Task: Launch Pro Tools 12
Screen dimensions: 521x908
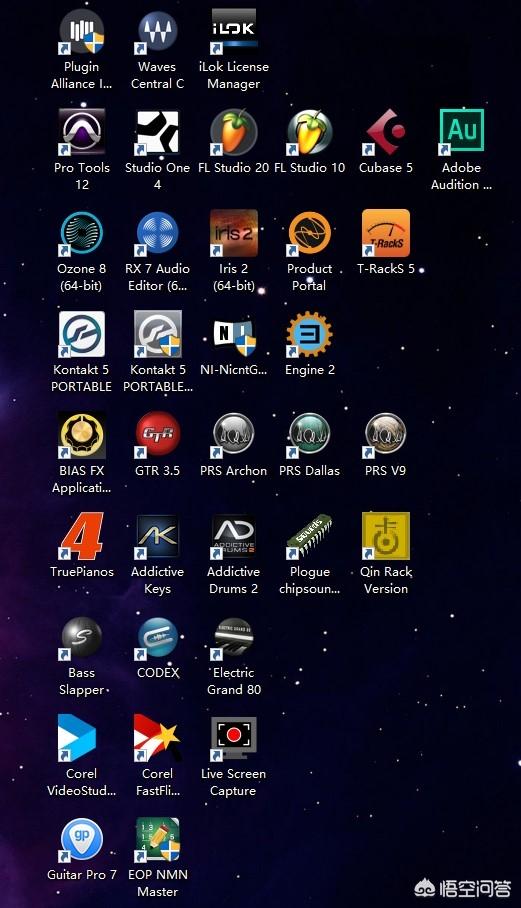Action: 82,132
